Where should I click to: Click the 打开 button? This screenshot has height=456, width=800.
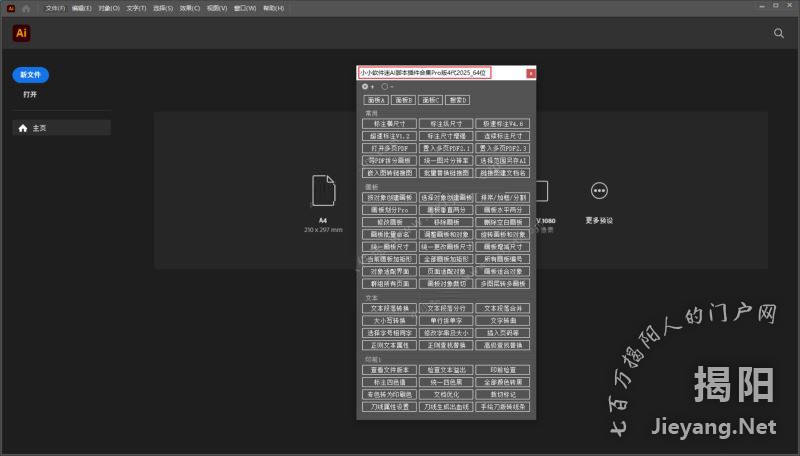tap(30, 94)
